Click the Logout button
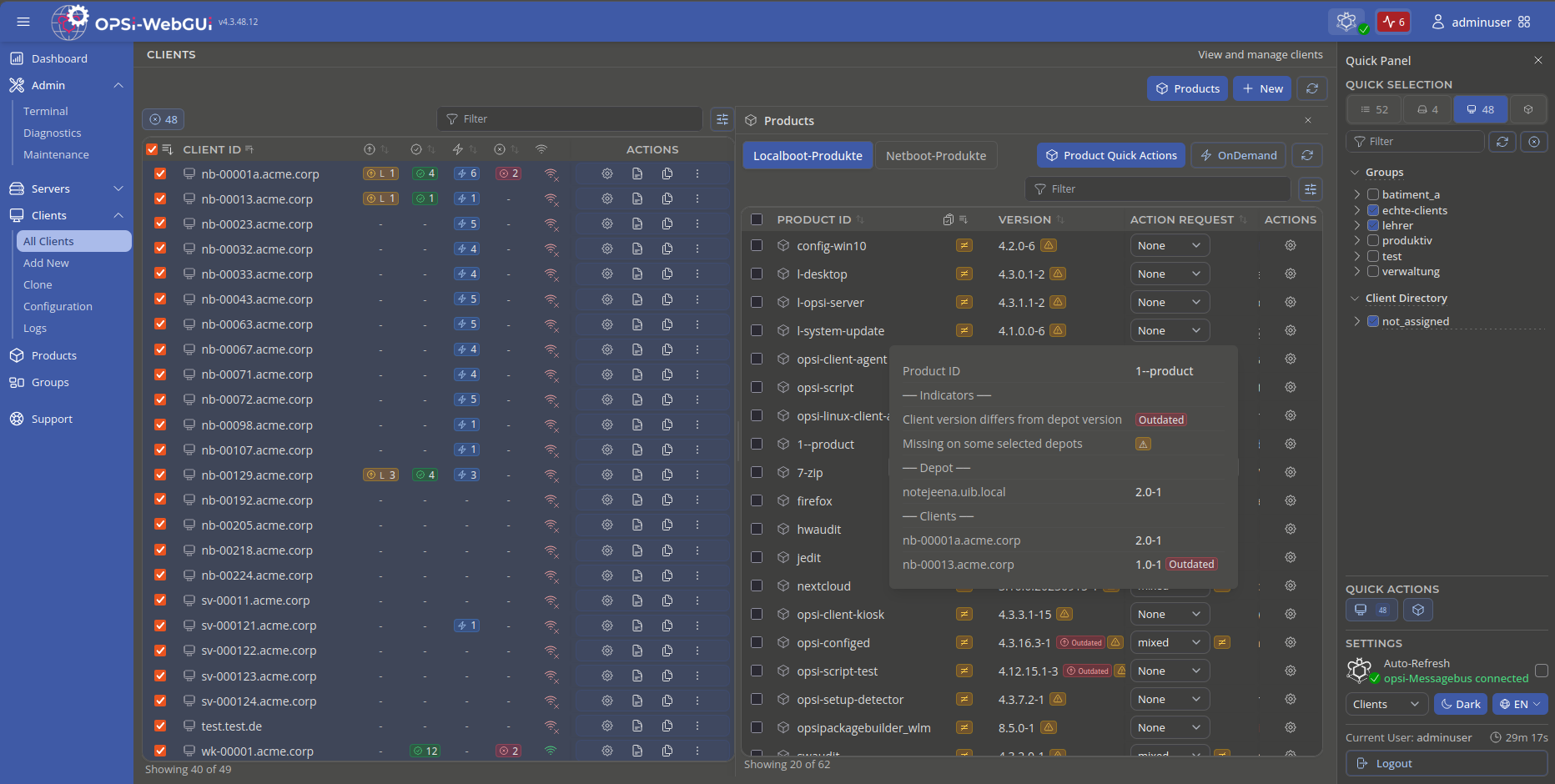This screenshot has width=1555, height=784. pyautogui.click(x=1447, y=763)
